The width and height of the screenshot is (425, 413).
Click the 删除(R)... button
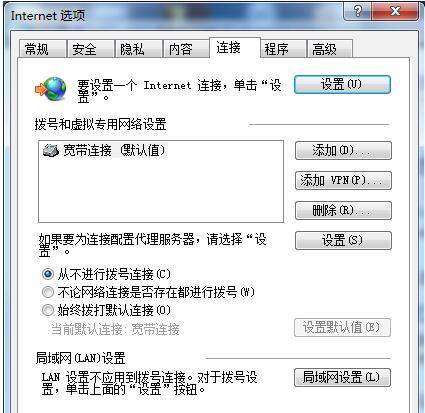click(343, 210)
